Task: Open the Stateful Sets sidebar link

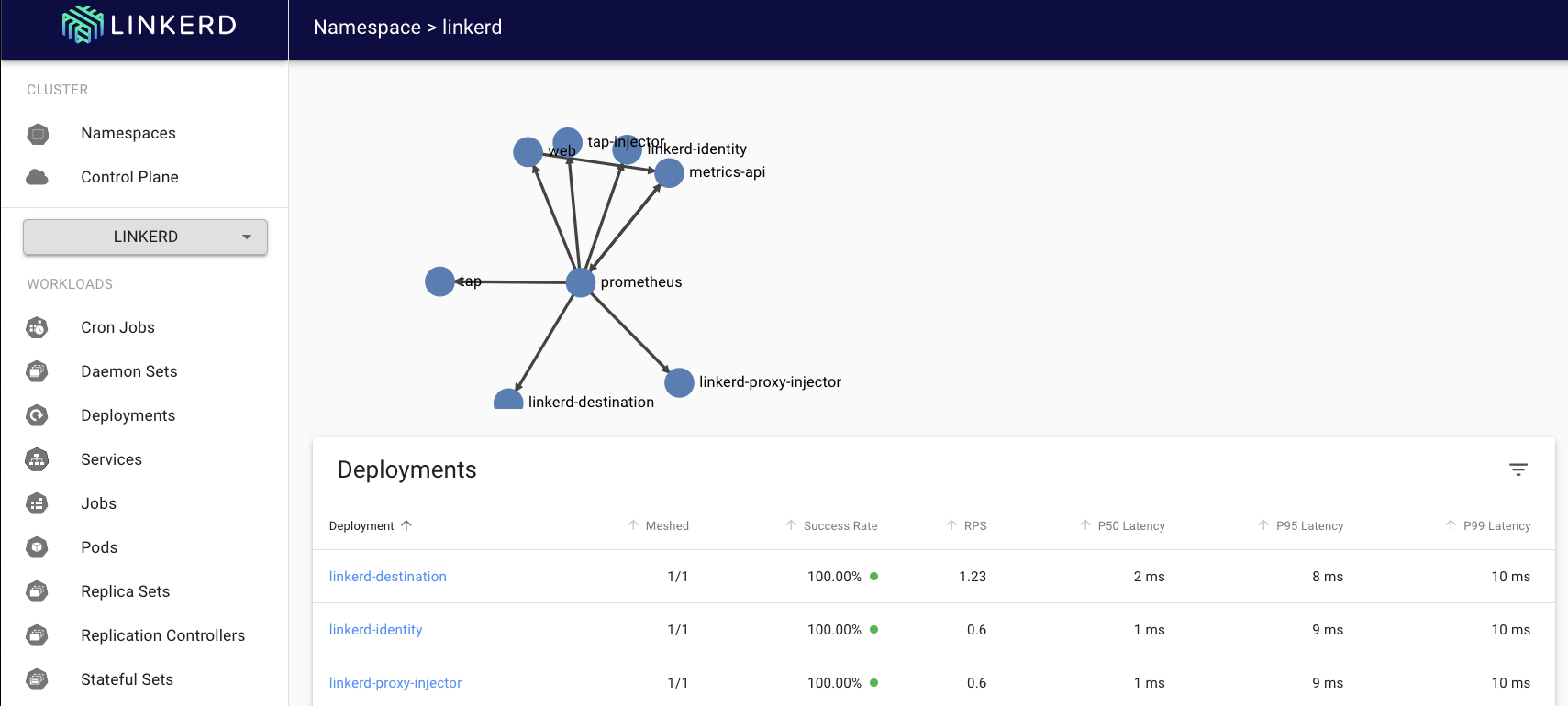Action: tap(127, 679)
